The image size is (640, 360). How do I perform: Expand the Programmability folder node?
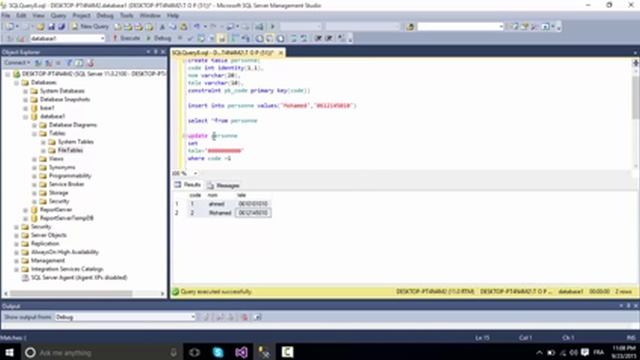(34, 176)
